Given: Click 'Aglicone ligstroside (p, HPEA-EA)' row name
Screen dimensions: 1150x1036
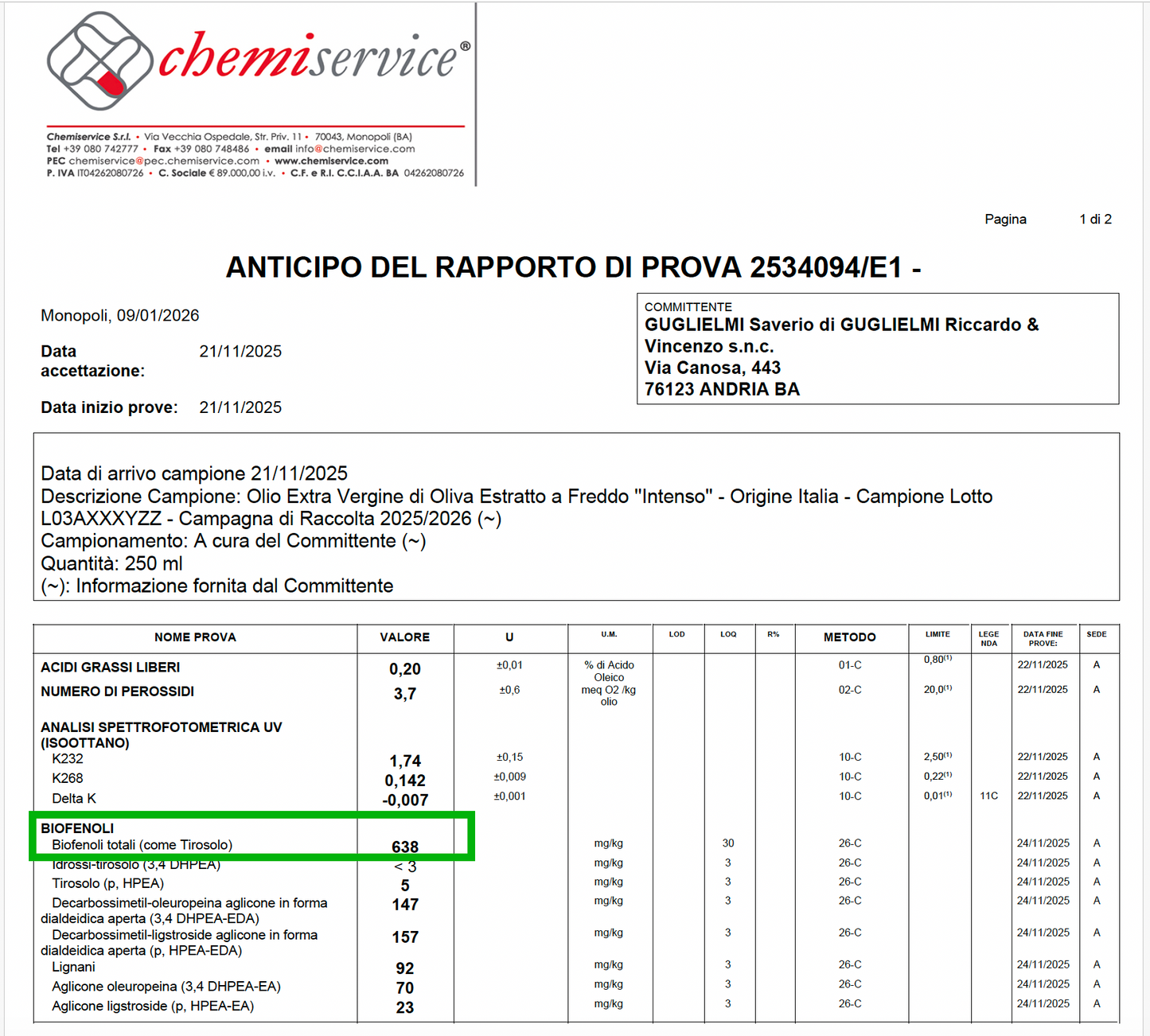Looking at the screenshot, I should pyautogui.click(x=153, y=1007).
